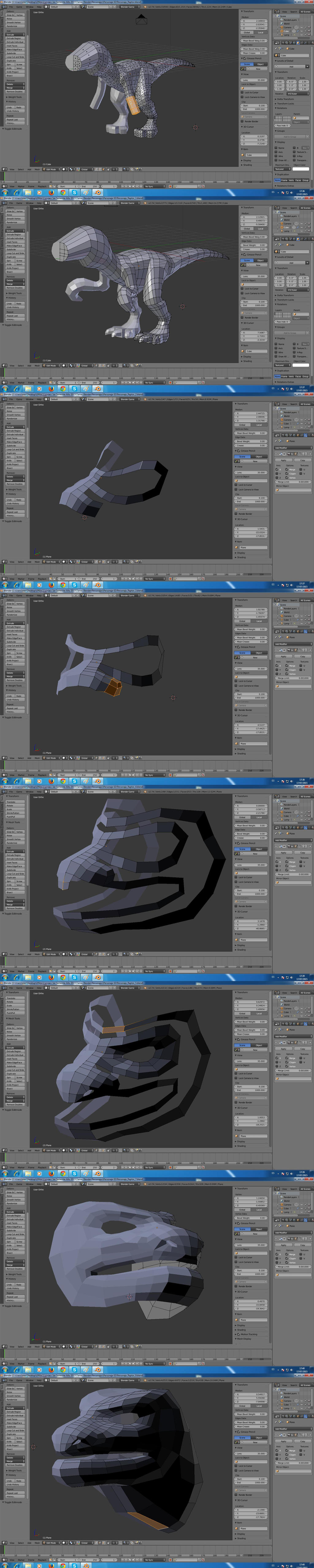Select face select mode icon in fifth screenshot
Screen dimensions: 314x1568
[103, 954]
